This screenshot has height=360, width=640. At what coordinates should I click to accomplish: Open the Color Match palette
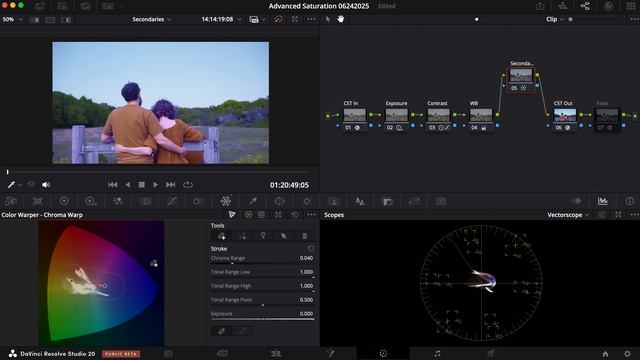point(37,201)
